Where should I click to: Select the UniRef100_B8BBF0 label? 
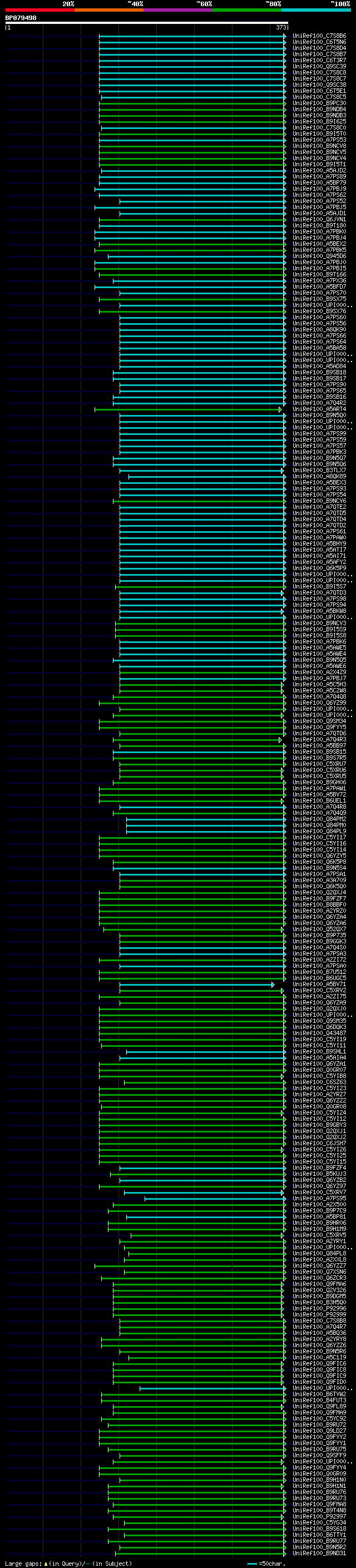(319, 905)
